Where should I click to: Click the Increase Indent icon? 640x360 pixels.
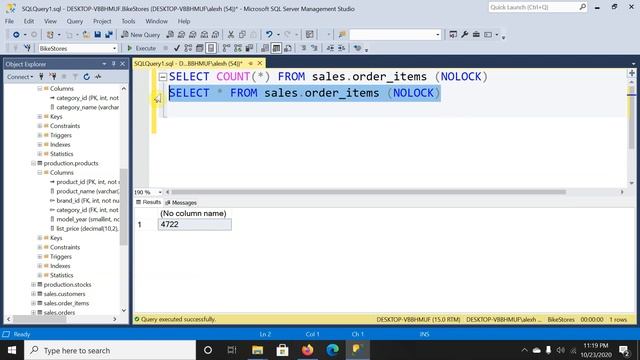(x=342, y=48)
